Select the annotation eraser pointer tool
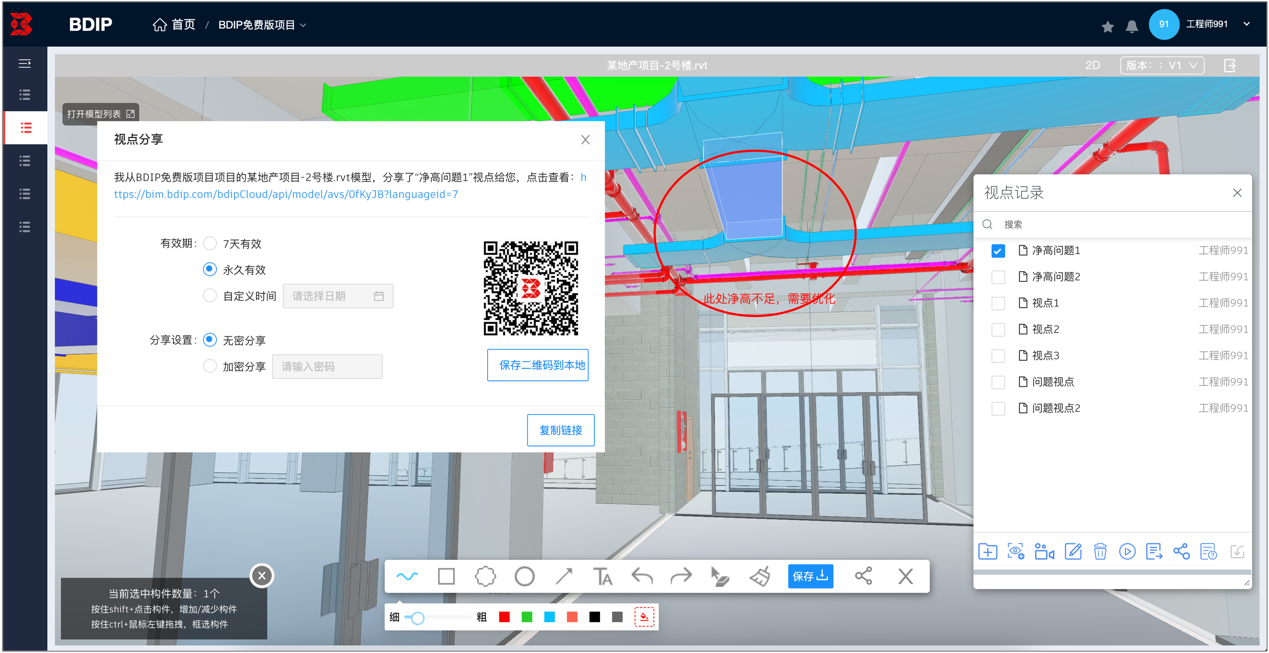 pyautogui.click(x=720, y=577)
